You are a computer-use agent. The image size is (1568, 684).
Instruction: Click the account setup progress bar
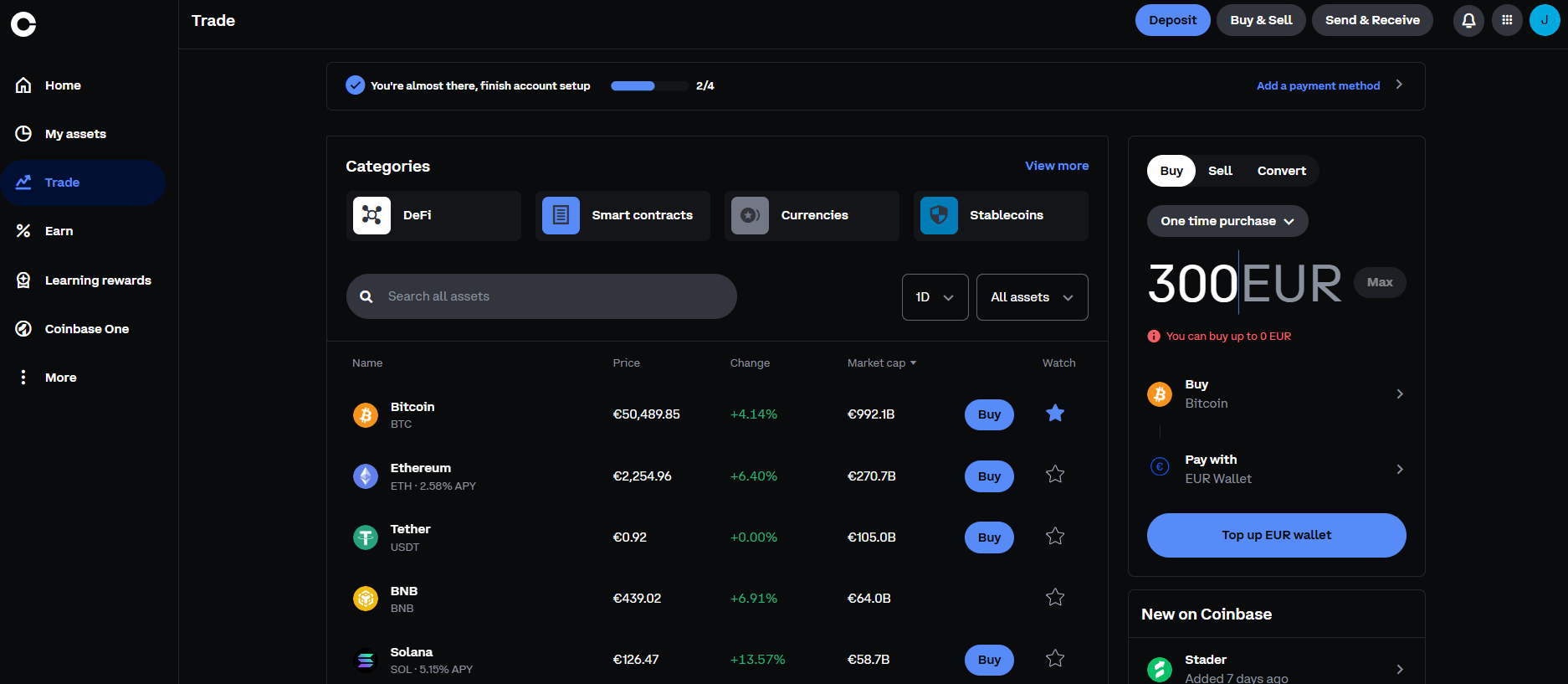[x=649, y=85]
